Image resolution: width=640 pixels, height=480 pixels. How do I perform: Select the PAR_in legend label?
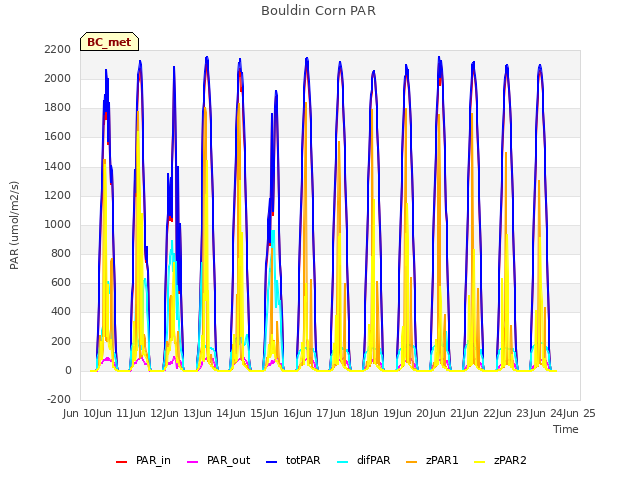[153, 460]
